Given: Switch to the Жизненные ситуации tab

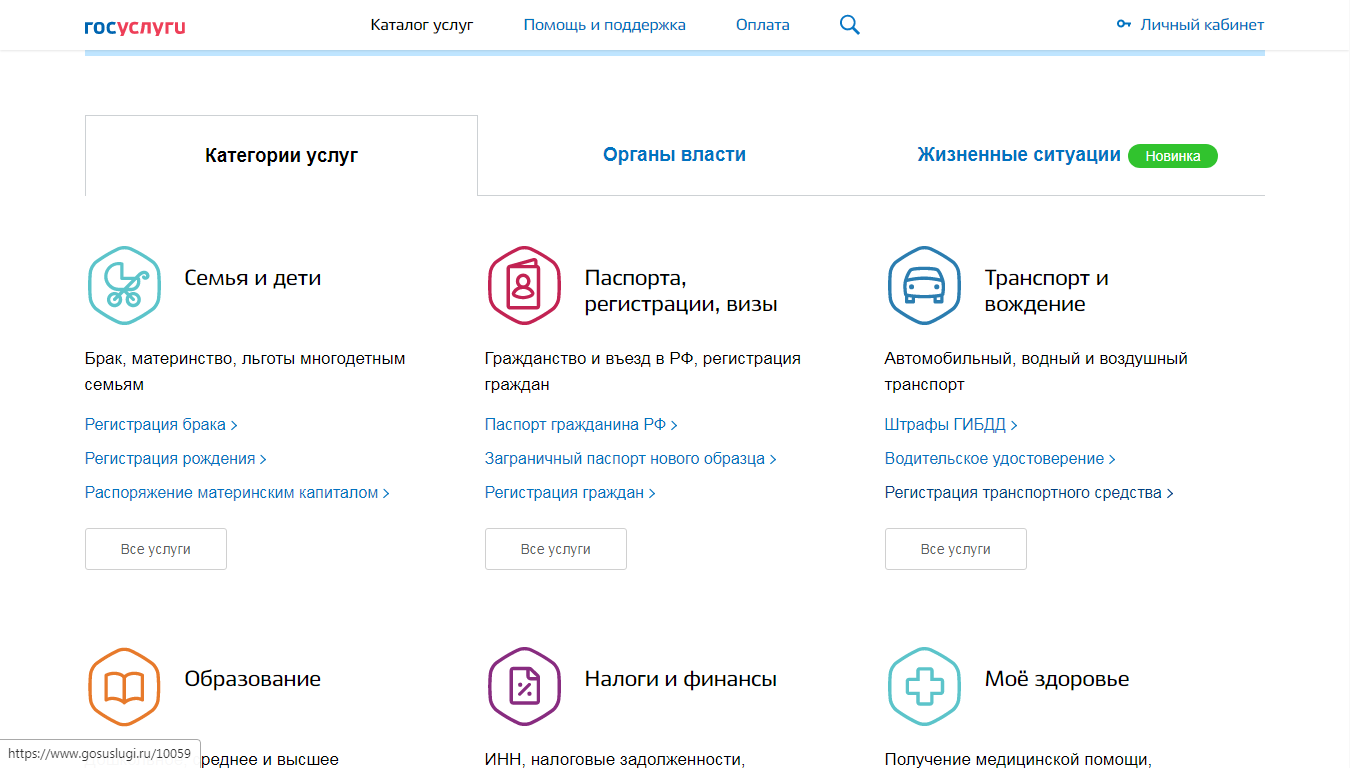Looking at the screenshot, I should pyautogui.click(x=1019, y=155).
